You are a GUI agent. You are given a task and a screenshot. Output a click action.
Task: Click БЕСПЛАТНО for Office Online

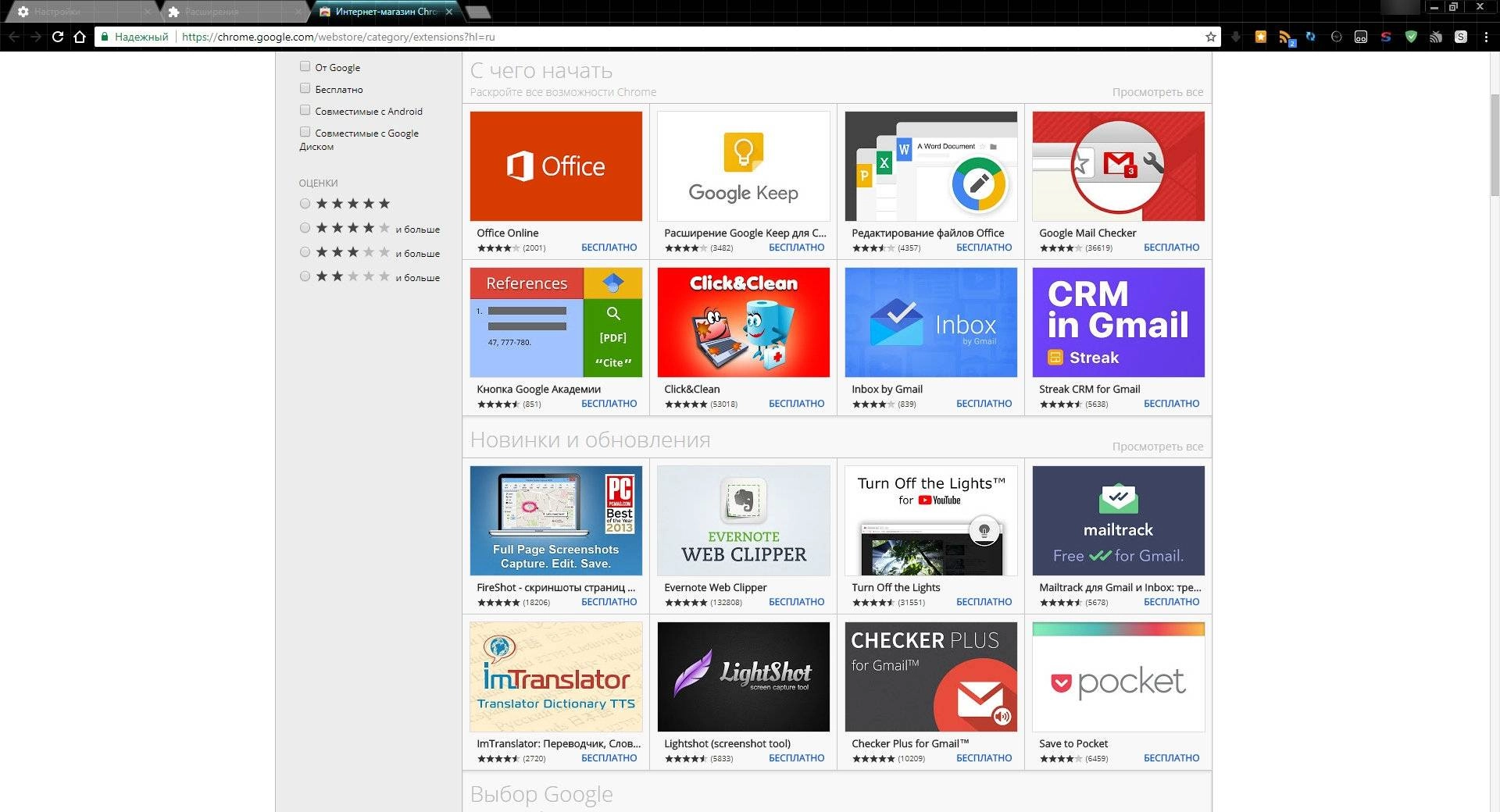pos(609,248)
